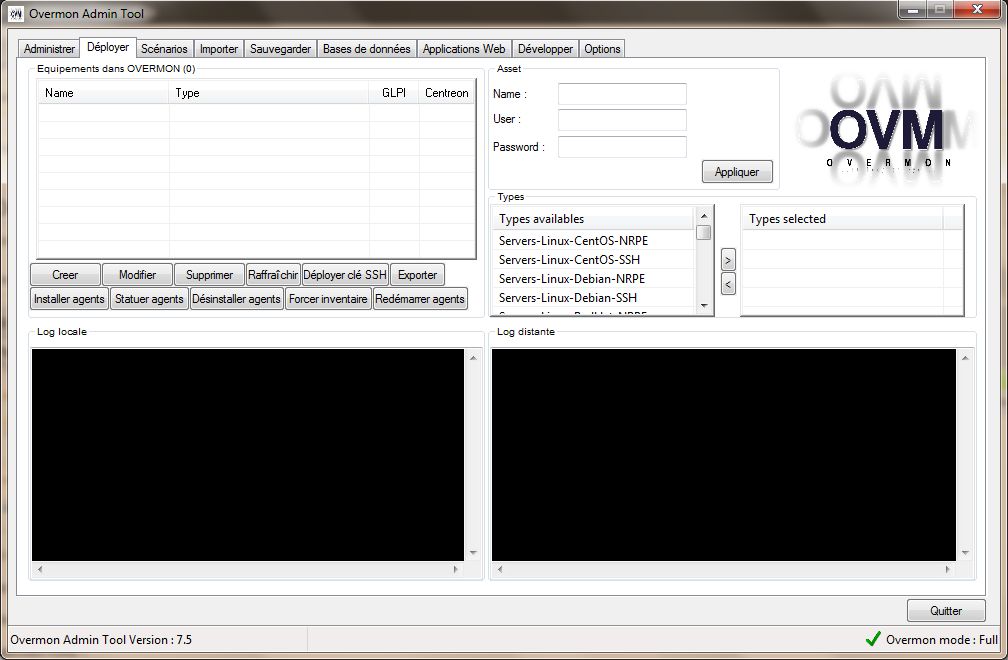Select Servers-Linux-Debian-NRPE type
This screenshot has height=660, width=1008.
click(572, 278)
